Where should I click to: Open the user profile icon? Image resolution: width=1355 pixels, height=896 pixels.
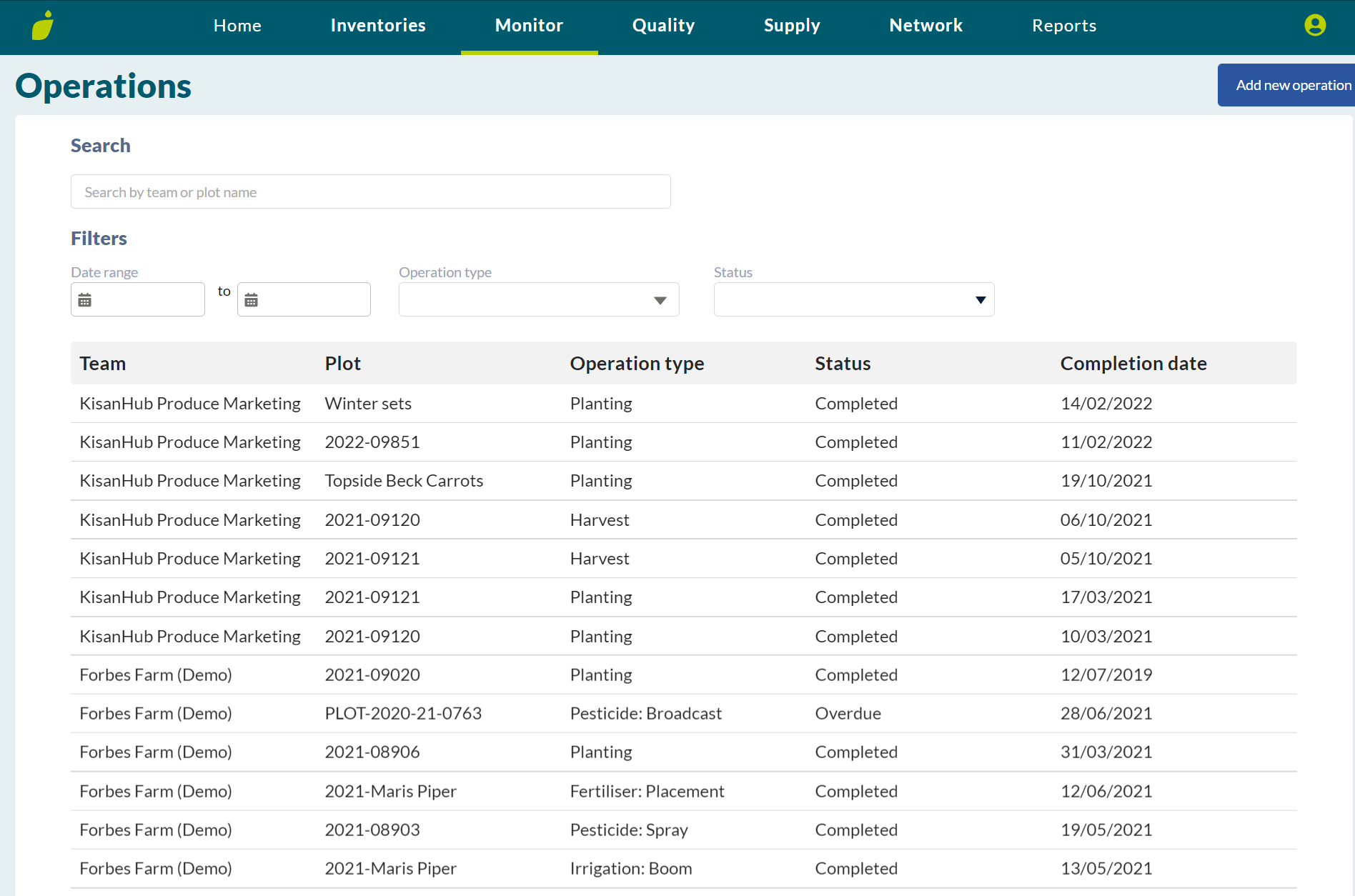(x=1315, y=25)
